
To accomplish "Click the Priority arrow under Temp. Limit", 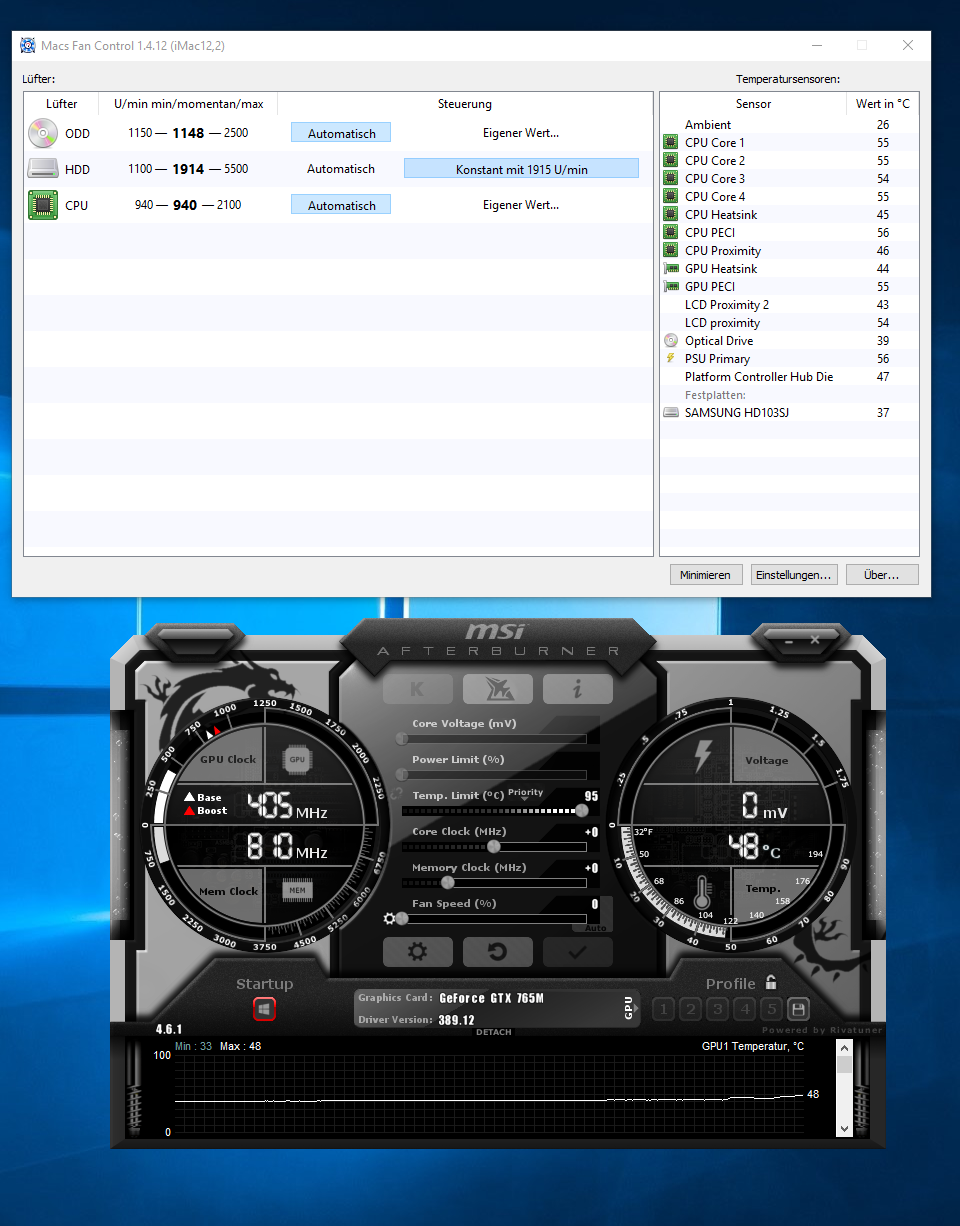I will click(x=525, y=800).
